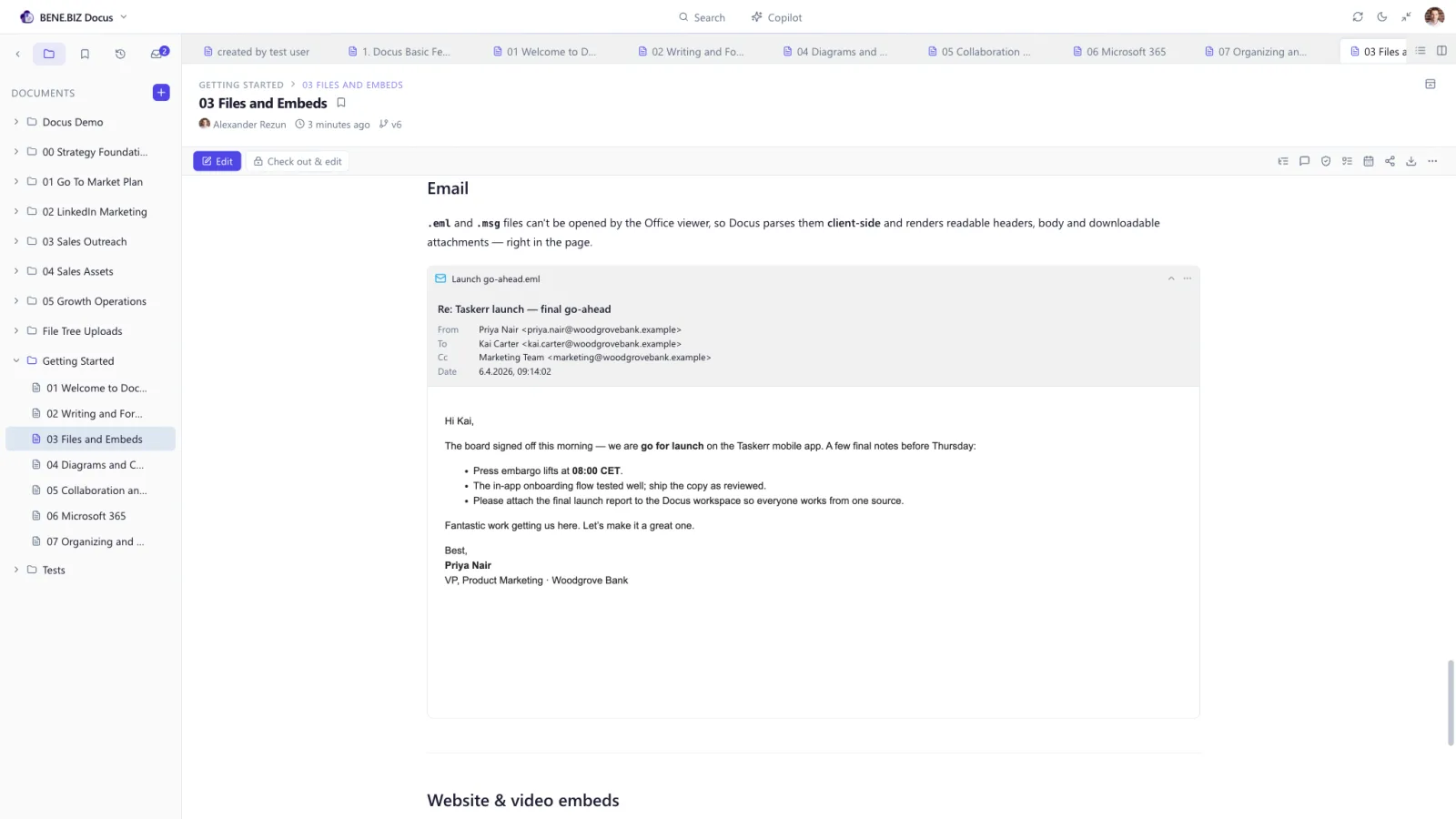Open '02 Writing and For...' in sidebar tree

pos(90,413)
